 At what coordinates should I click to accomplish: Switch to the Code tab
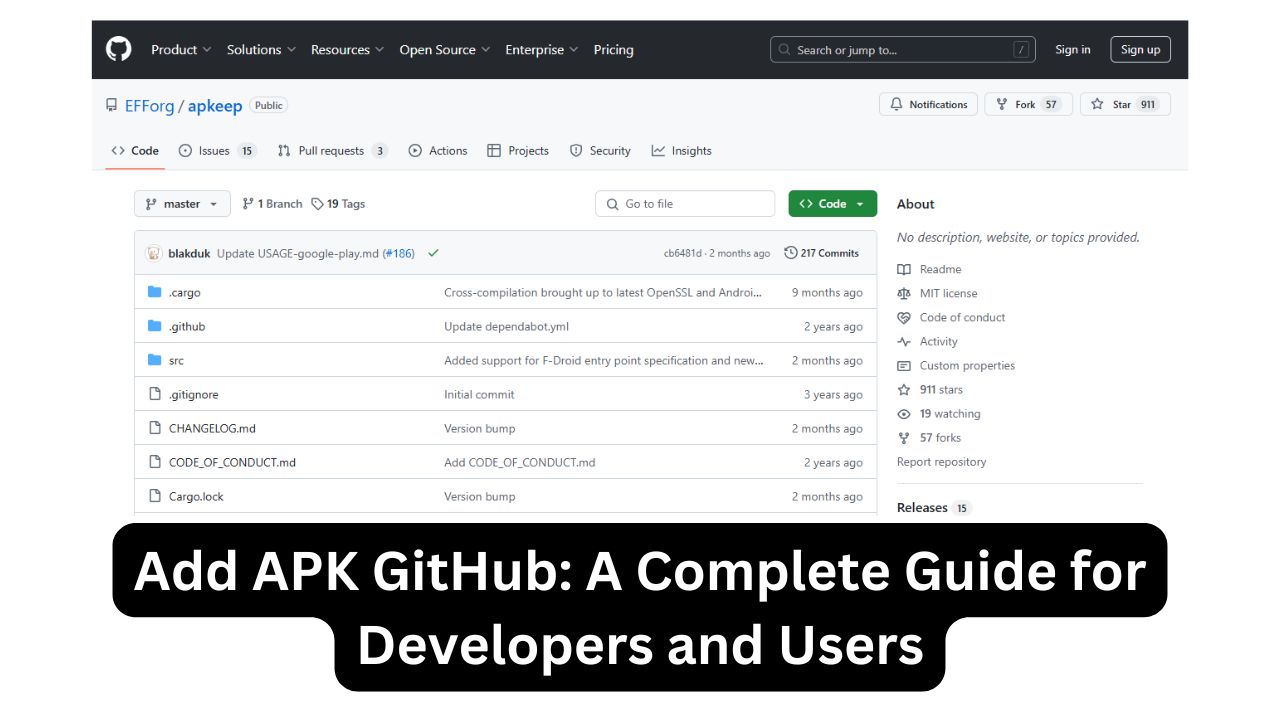135,151
